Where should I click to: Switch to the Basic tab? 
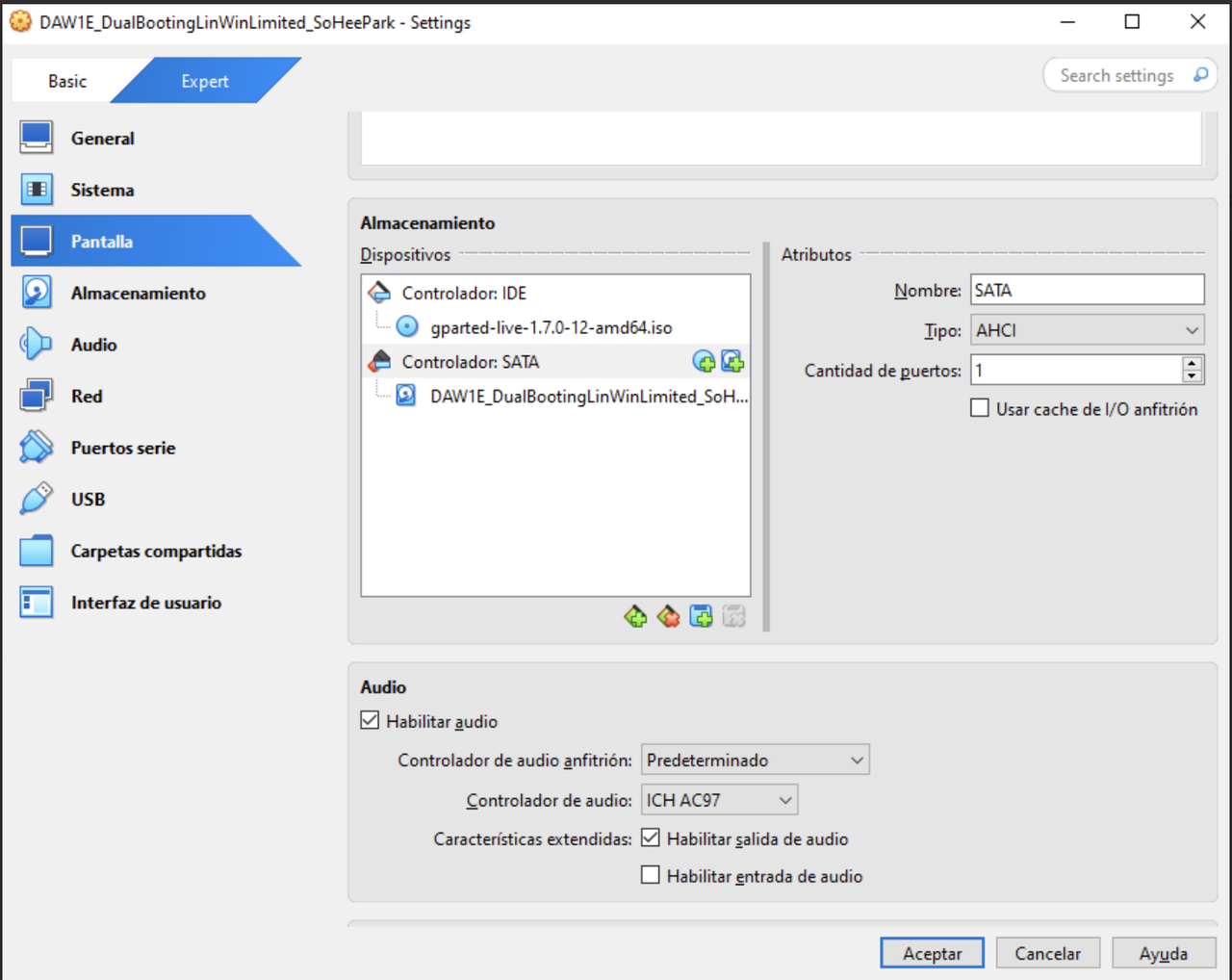(x=65, y=81)
